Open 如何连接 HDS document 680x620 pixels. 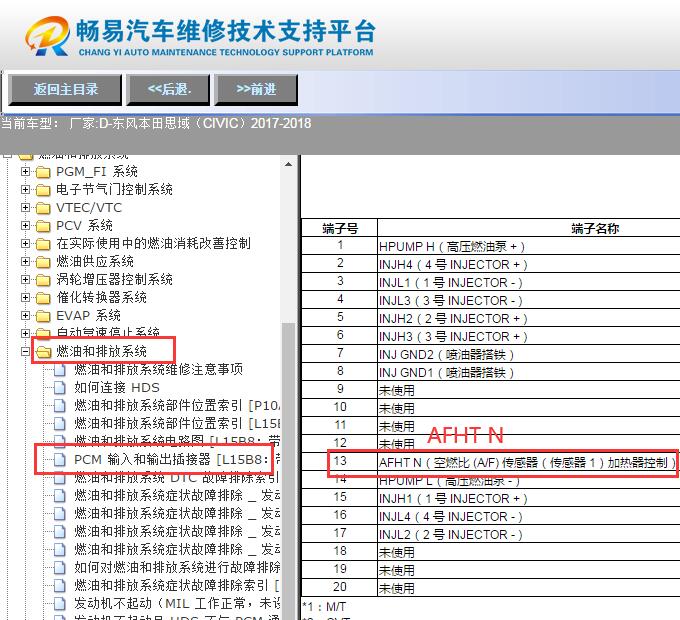tap(117, 387)
